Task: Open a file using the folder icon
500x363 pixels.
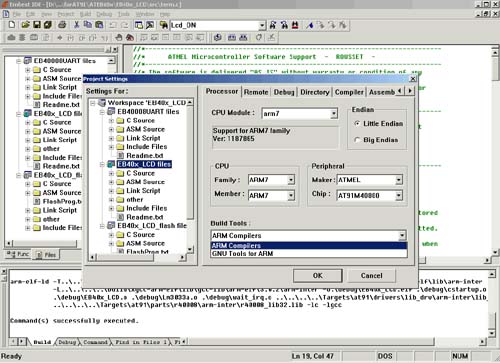Action: click(x=25, y=25)
